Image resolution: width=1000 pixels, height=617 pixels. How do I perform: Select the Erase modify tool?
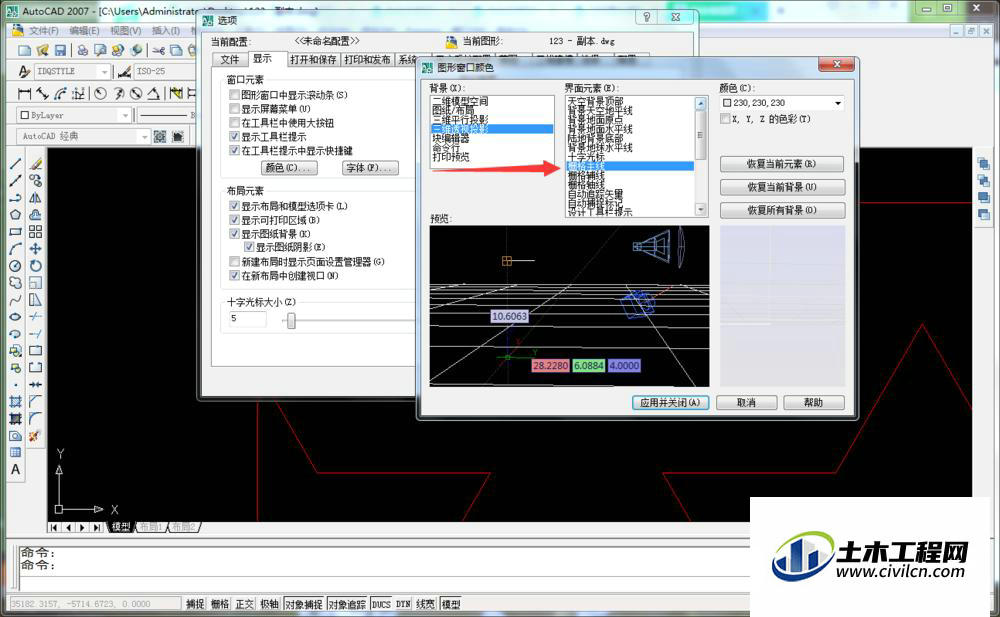(36, 164)
